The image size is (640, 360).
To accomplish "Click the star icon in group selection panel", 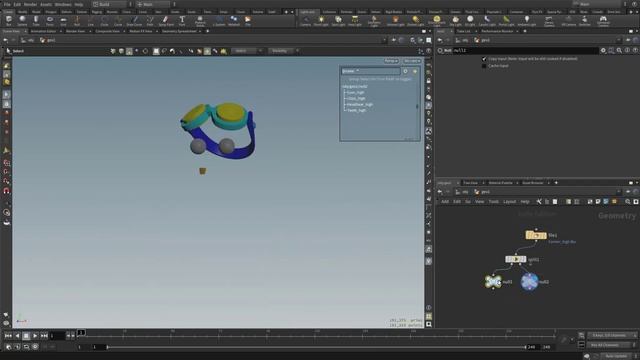I will pyautogui.click(x=415, y=71).
